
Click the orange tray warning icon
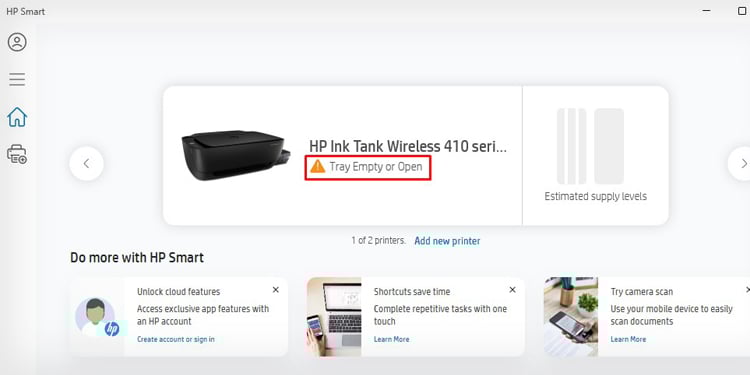[x=318, y=166]
